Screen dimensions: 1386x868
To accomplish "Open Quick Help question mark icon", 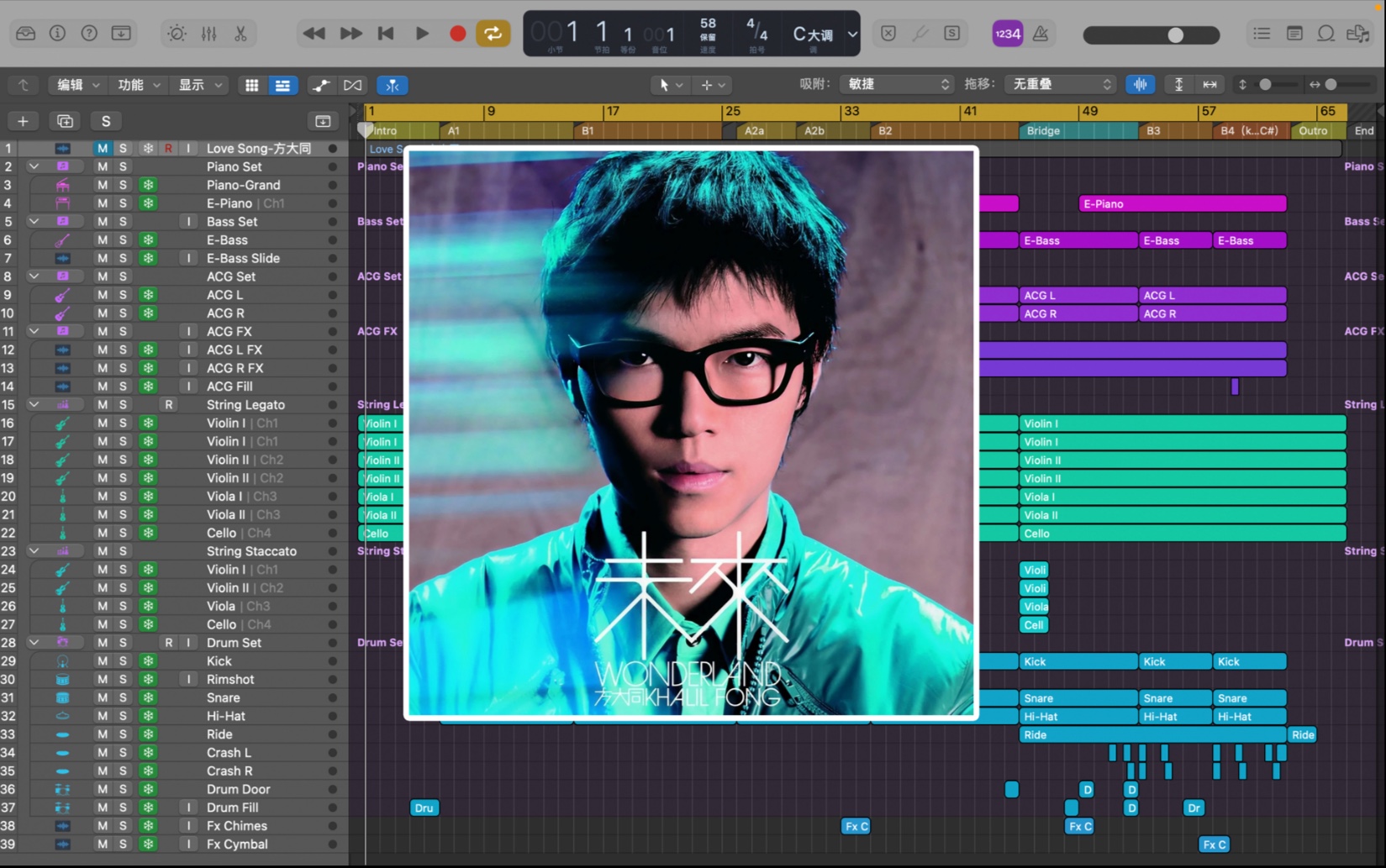I will (x=89, y=34).
